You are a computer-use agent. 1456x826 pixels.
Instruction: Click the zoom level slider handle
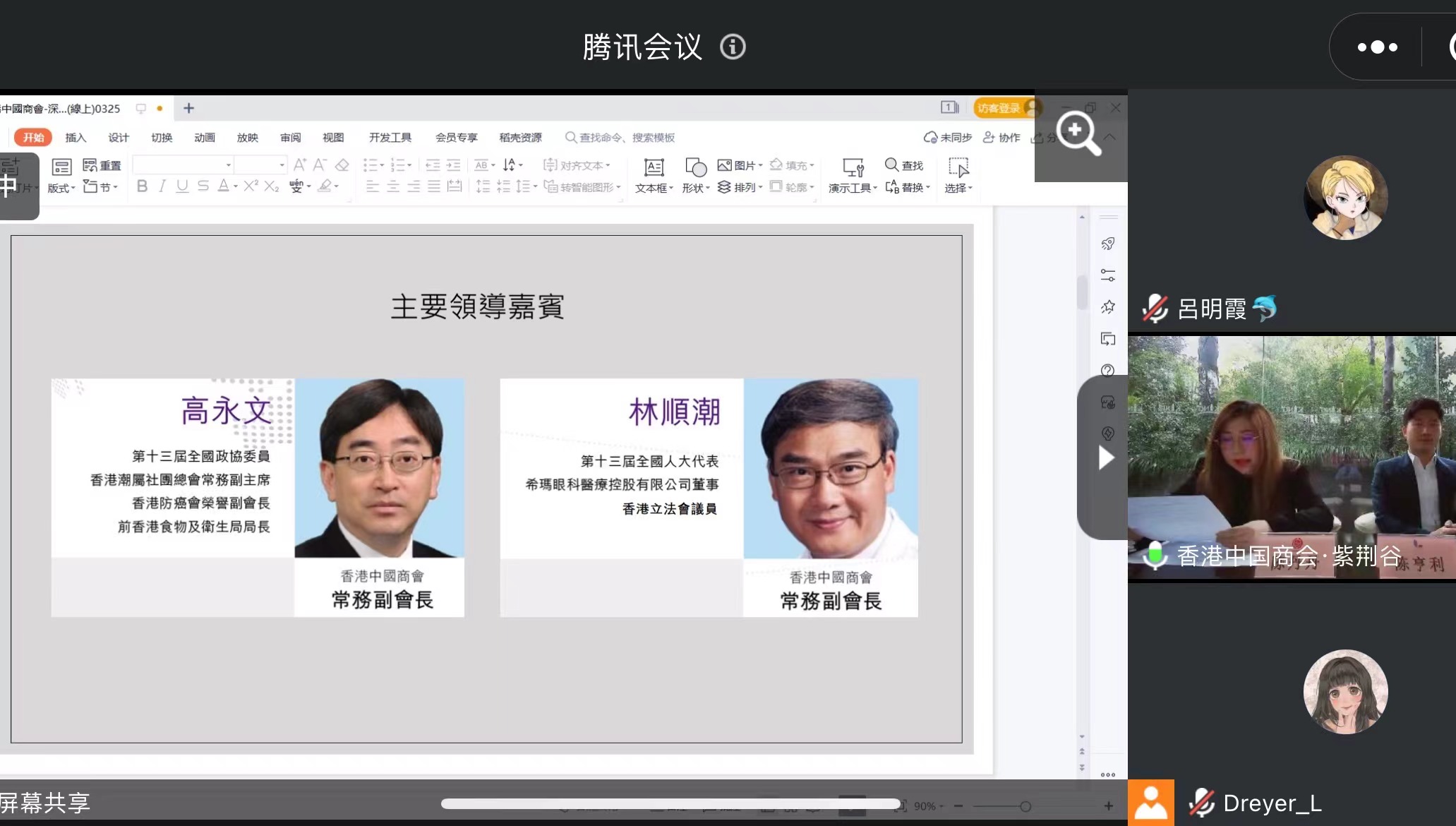(1025, 806)
